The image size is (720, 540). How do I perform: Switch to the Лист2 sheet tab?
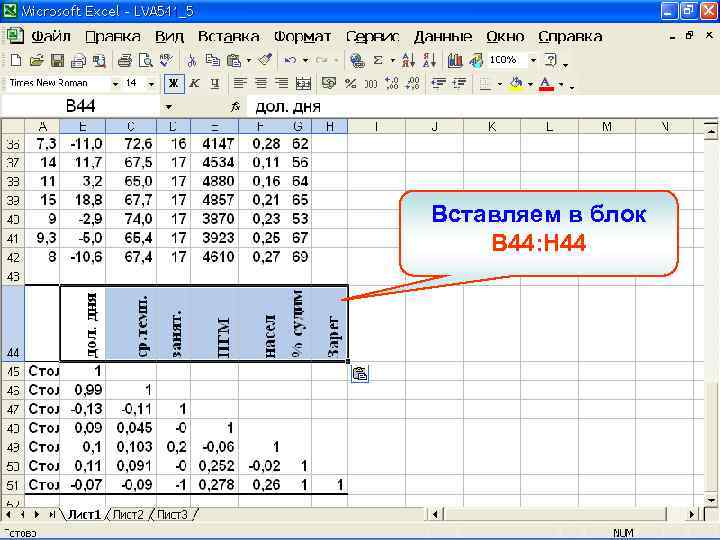click(128, 515)
